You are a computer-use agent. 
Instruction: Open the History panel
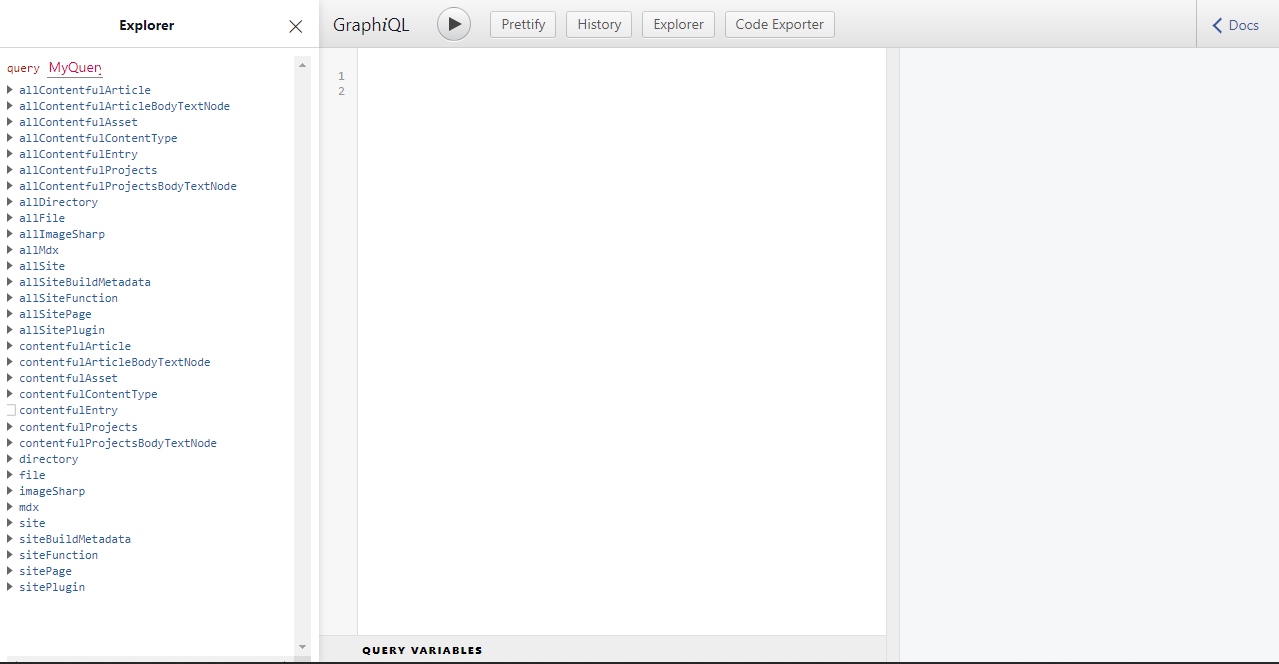(599, 24)
